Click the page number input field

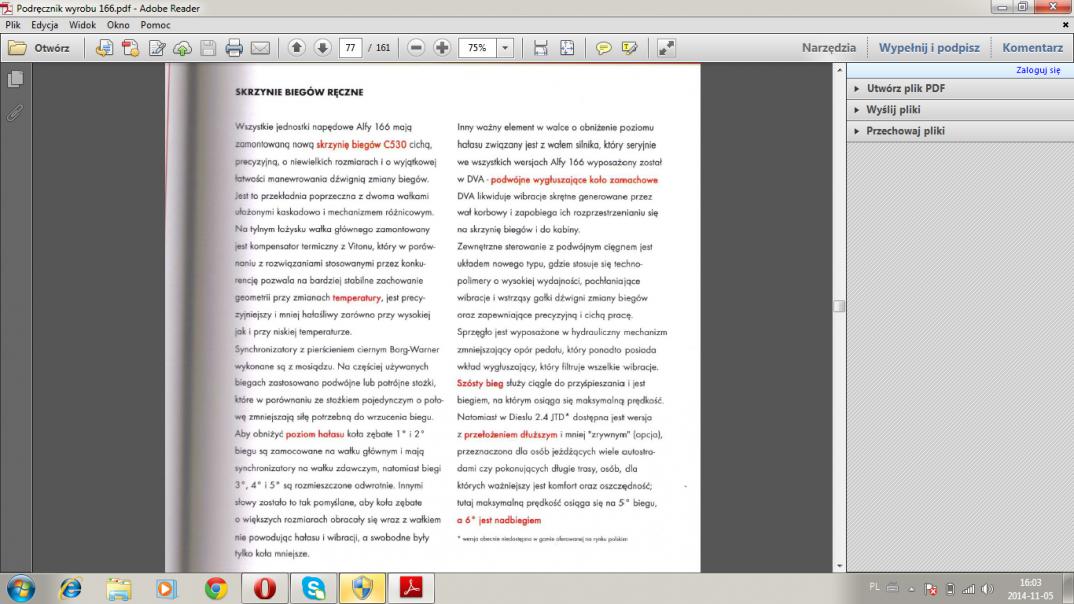pyautogui.click(x=351, y=48)
